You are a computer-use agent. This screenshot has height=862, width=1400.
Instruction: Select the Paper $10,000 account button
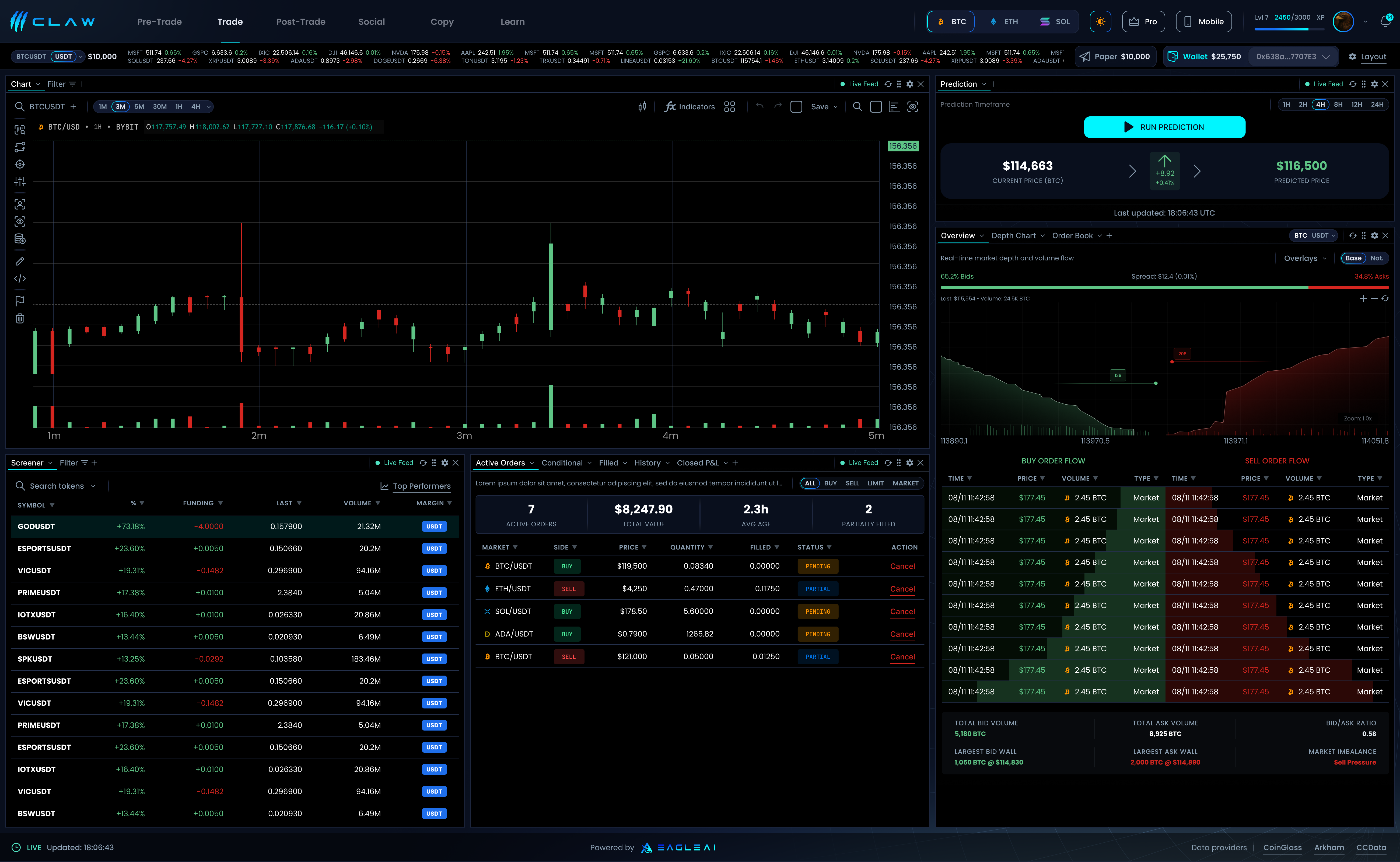pos(1115,57)
